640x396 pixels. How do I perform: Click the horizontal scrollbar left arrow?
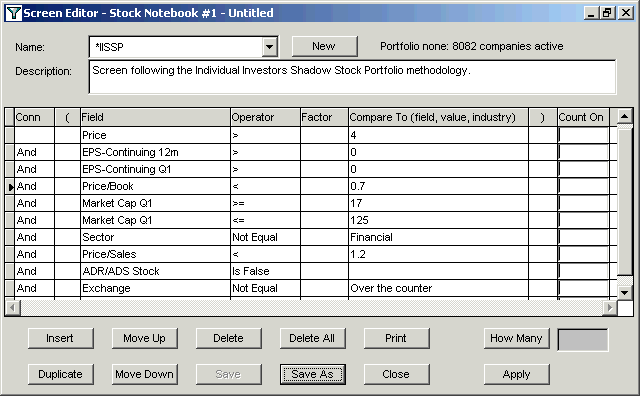click(x=13, y=307)
